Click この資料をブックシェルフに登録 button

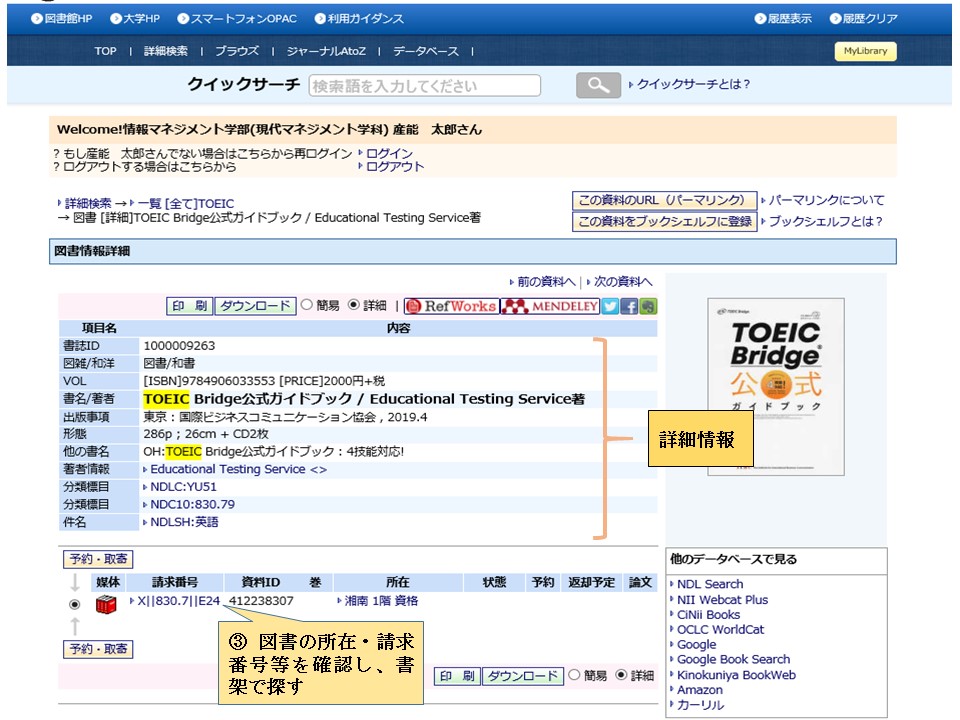(664, 222)
